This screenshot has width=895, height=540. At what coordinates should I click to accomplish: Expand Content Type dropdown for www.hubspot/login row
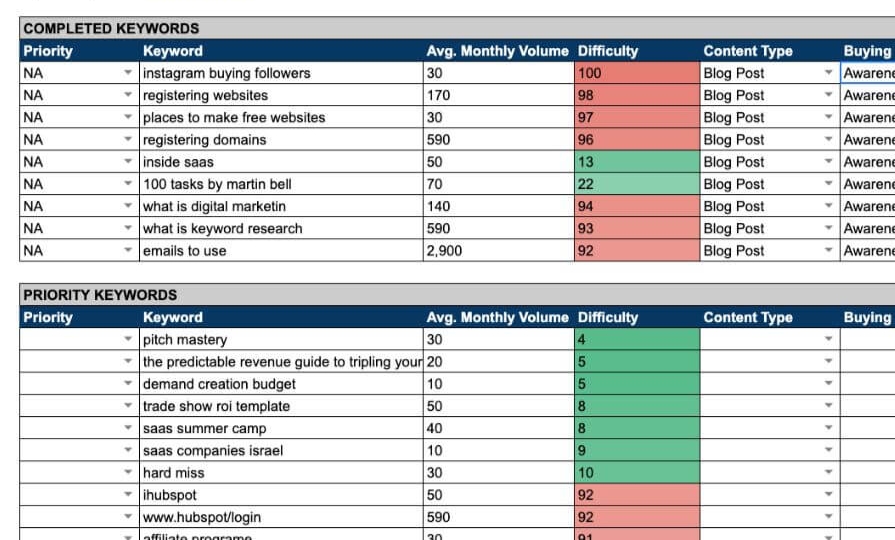point(828,517)
